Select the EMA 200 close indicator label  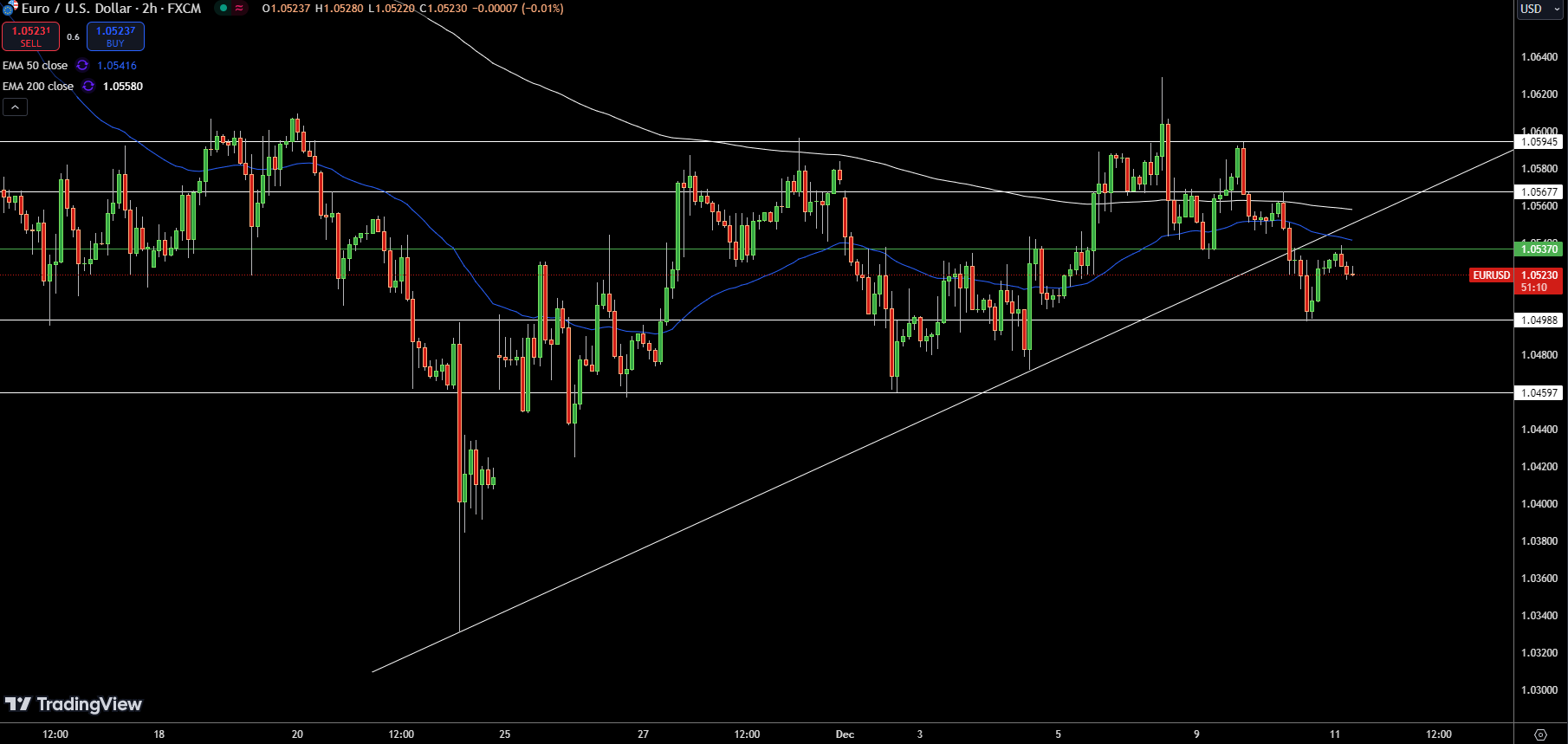[x=38, y=87]
